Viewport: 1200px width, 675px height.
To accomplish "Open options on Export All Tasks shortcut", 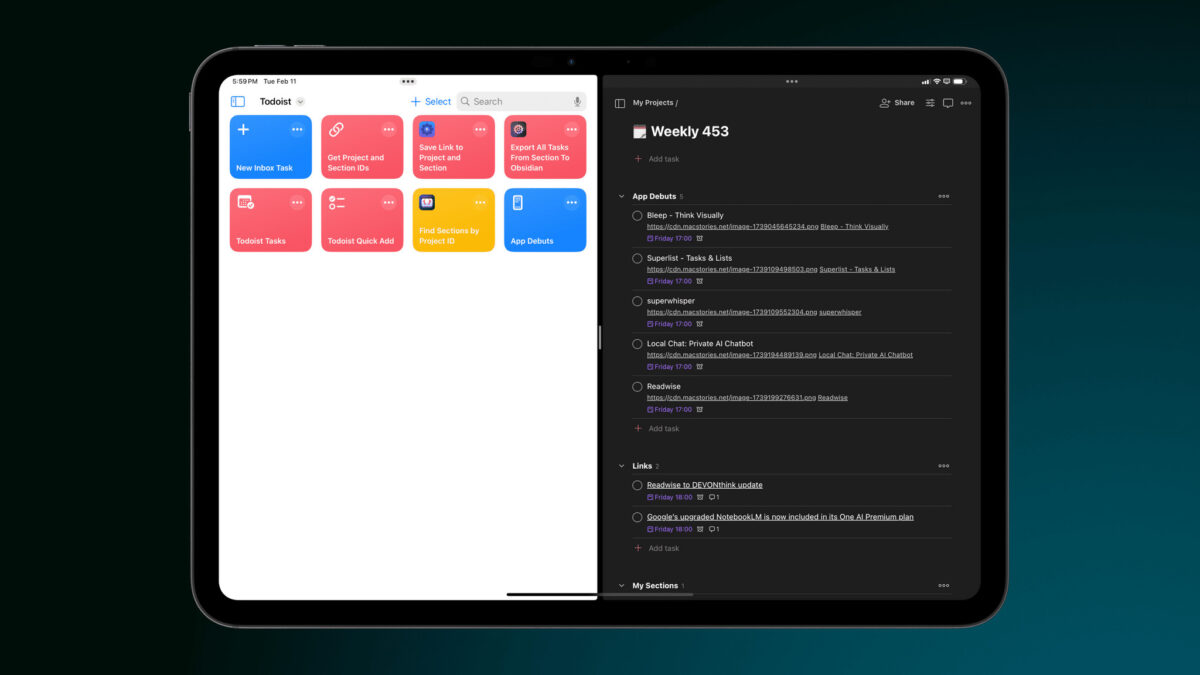I will tap(571, 130).
